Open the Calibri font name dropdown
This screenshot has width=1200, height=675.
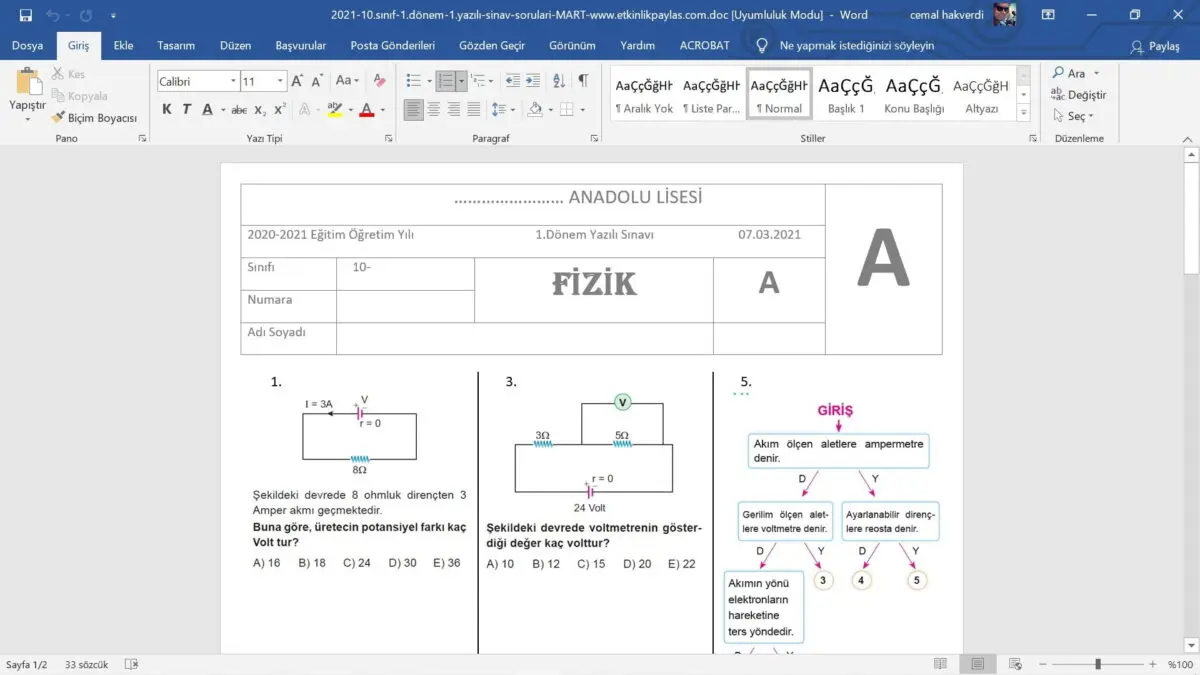pos(234,81)
